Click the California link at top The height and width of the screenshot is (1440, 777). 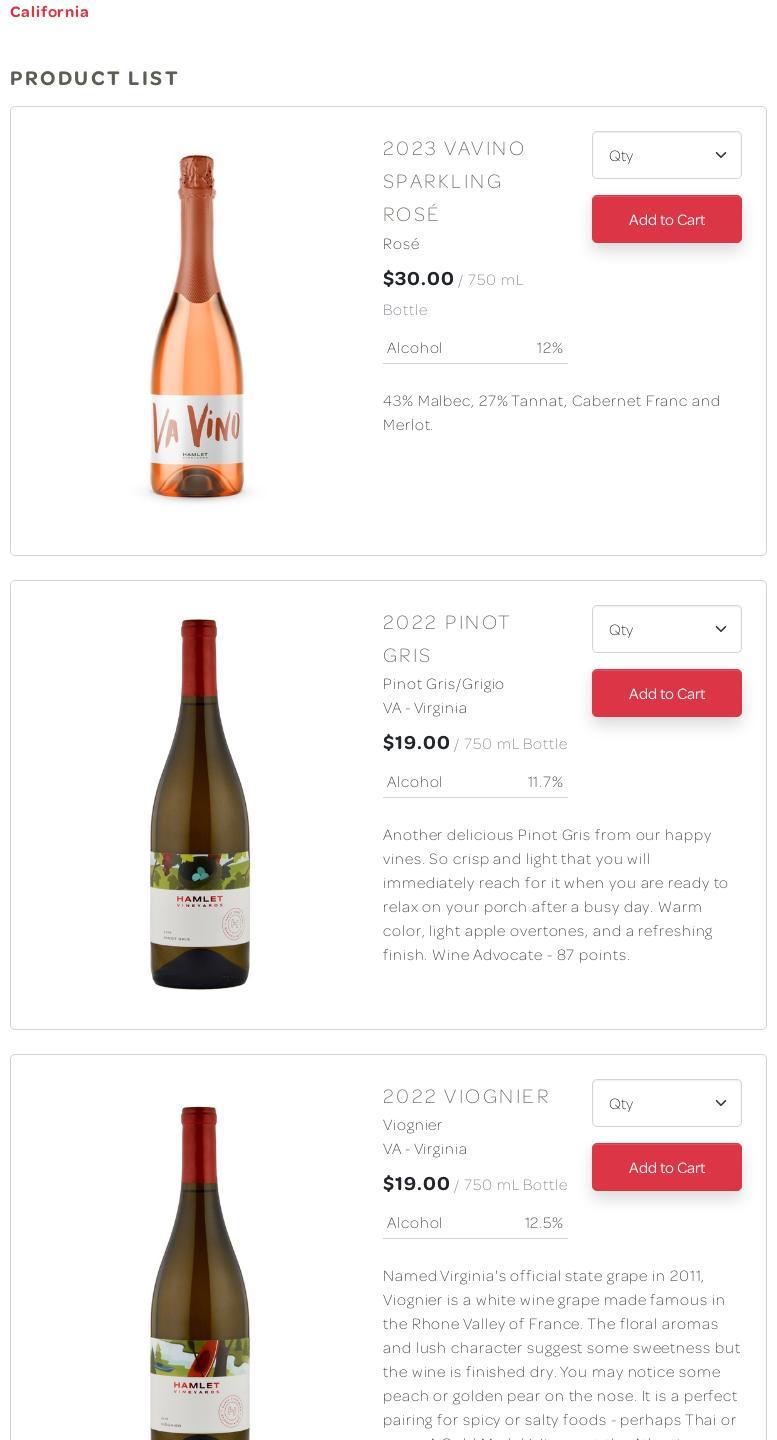click(x=49, y=12)
